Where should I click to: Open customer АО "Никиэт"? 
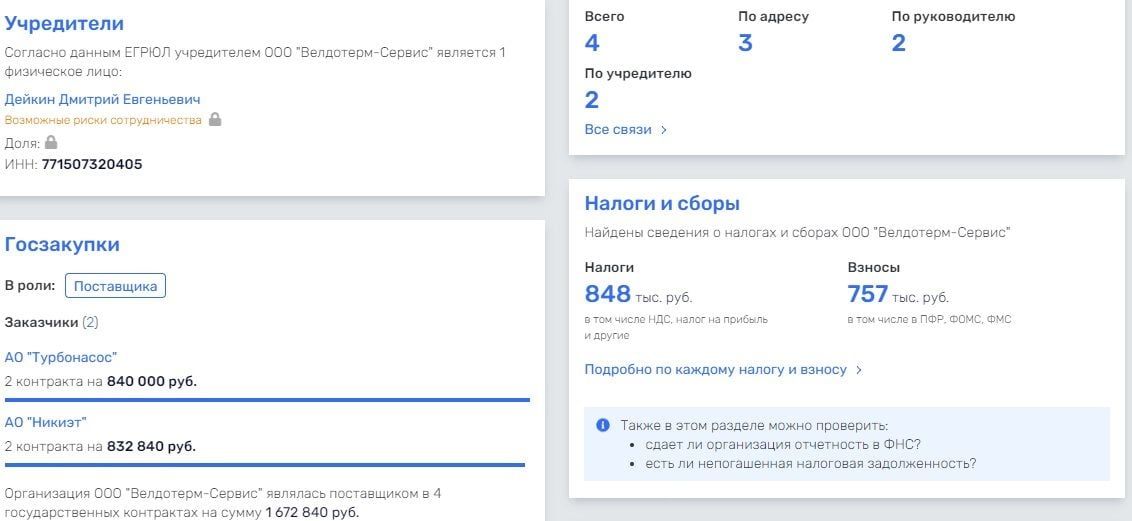(x=45, y=422)
